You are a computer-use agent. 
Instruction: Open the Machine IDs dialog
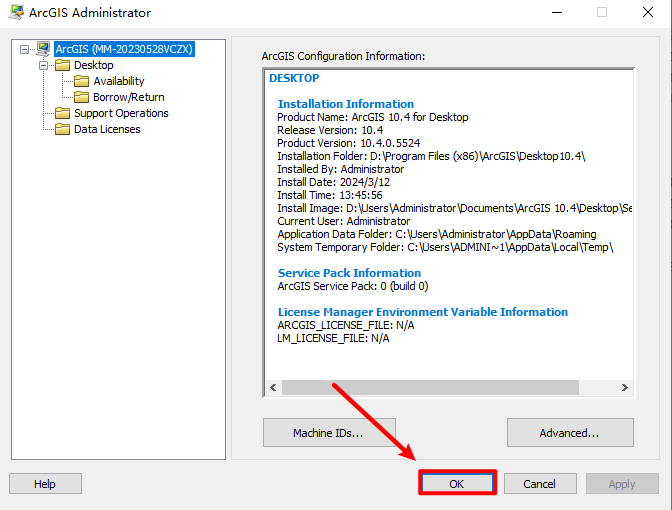328,433
